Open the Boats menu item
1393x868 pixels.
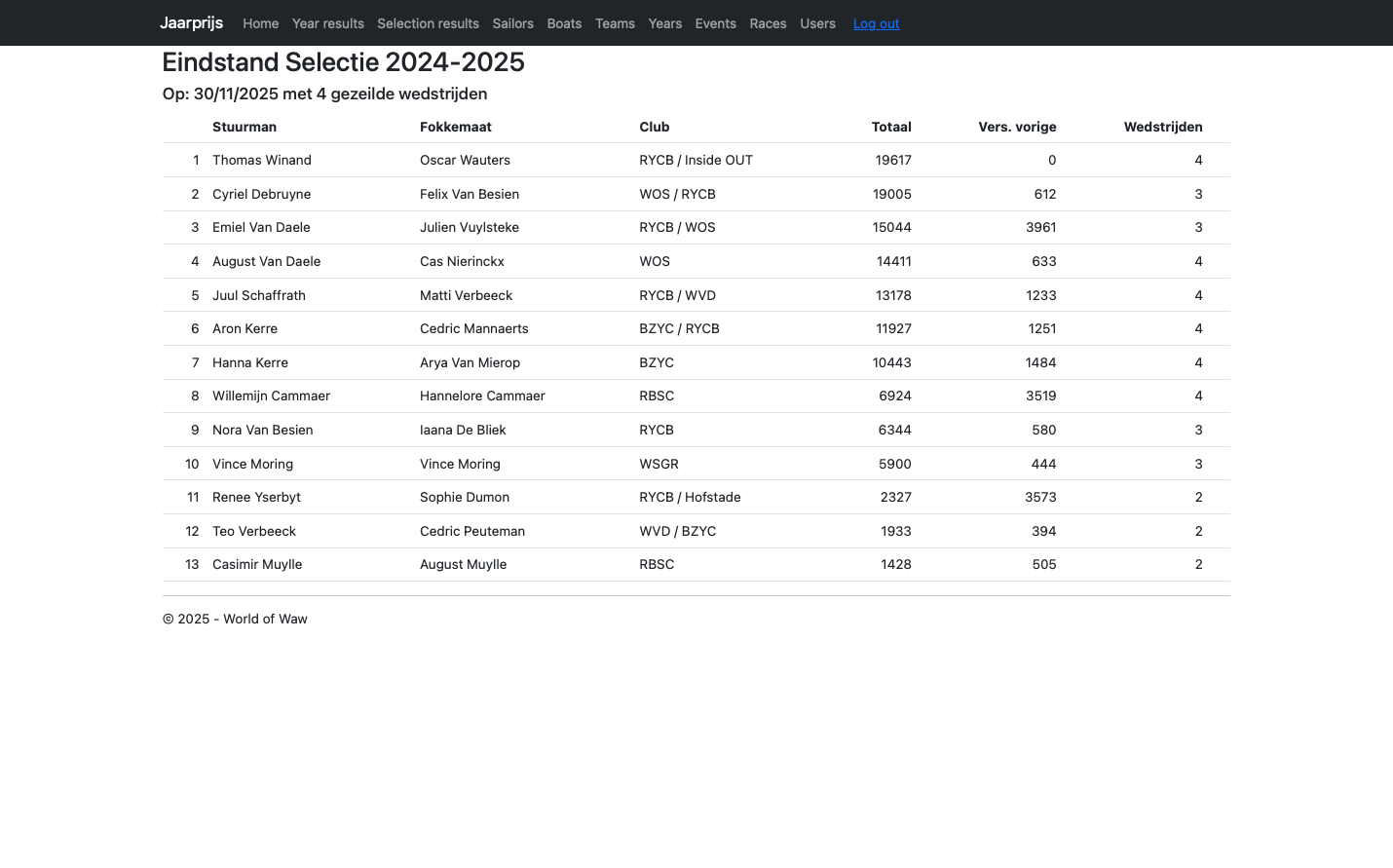564,23
